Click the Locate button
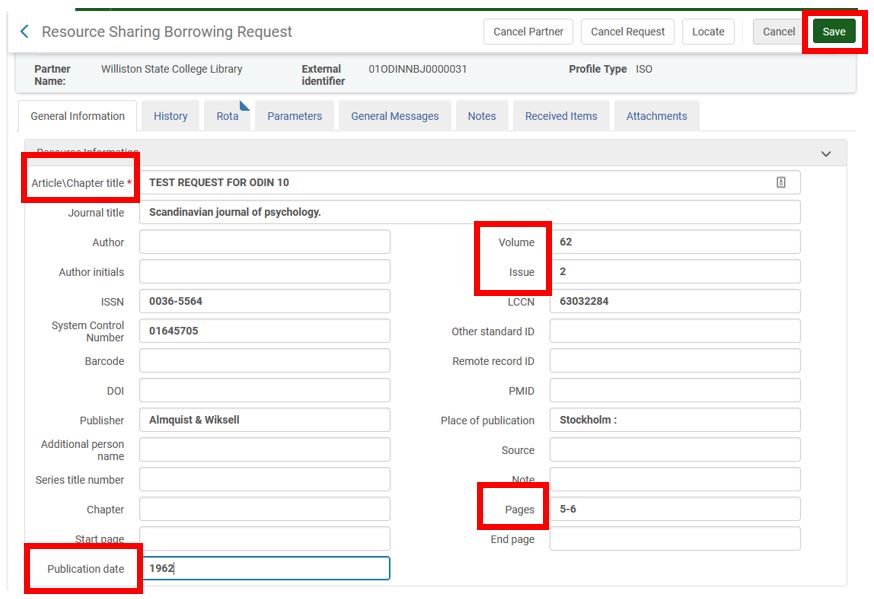Viewport: 874px width, 599px height. (x=708, y=31)
